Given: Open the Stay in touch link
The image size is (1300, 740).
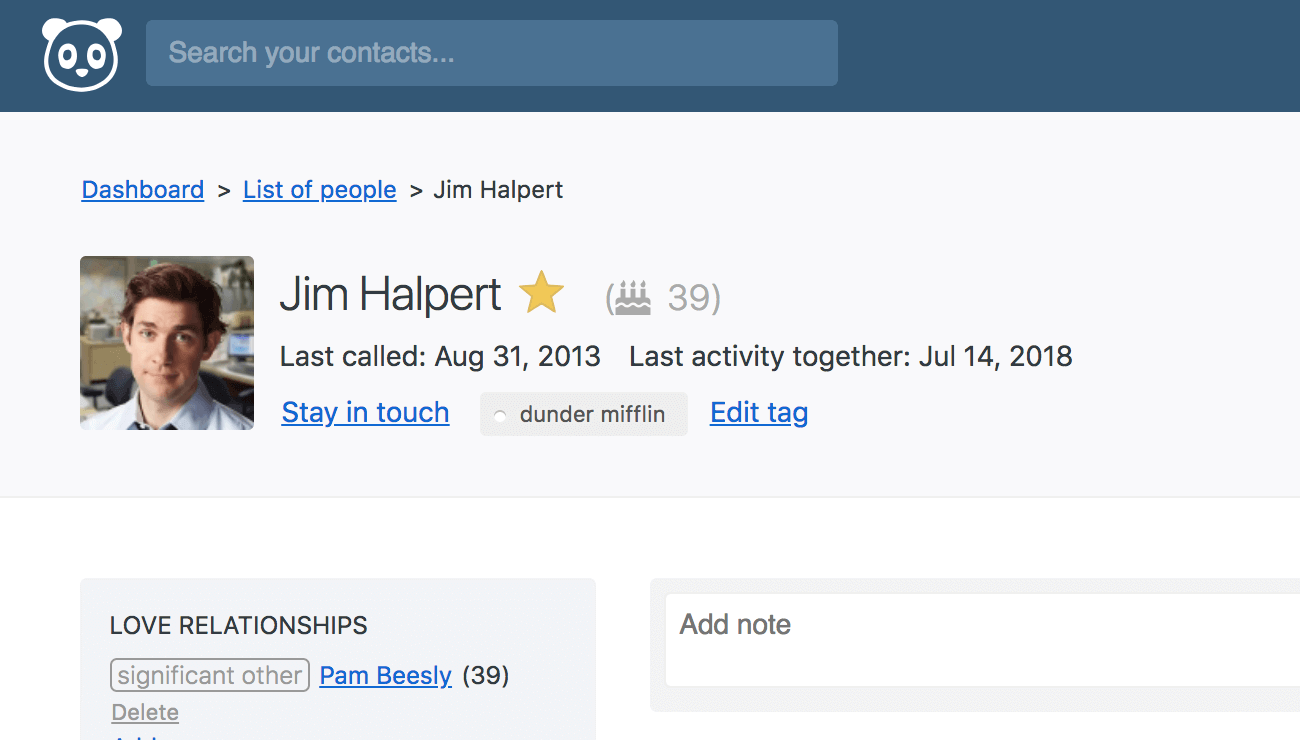Looking at the screenshot, I should pos(365,413).
